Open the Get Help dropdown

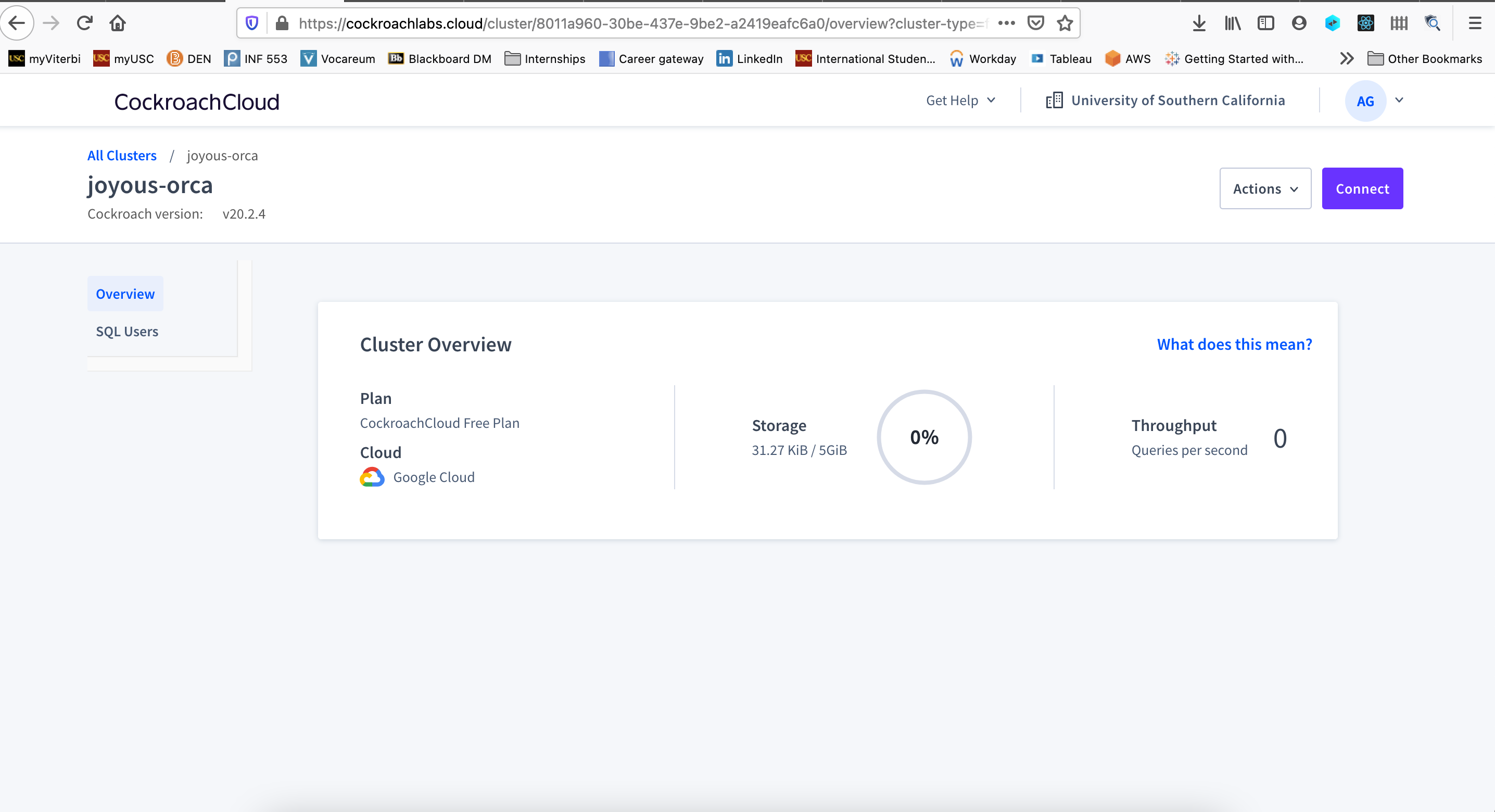tap(960, 100)
